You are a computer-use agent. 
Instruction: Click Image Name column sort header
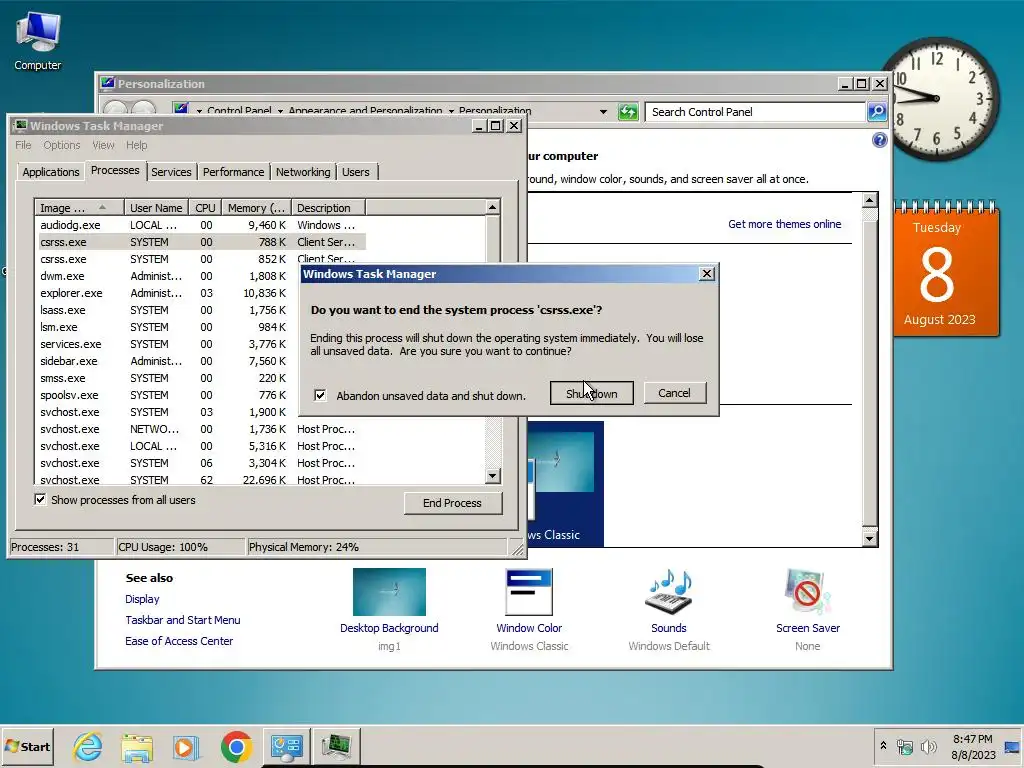pyautogui.click(x=79, y=208)
